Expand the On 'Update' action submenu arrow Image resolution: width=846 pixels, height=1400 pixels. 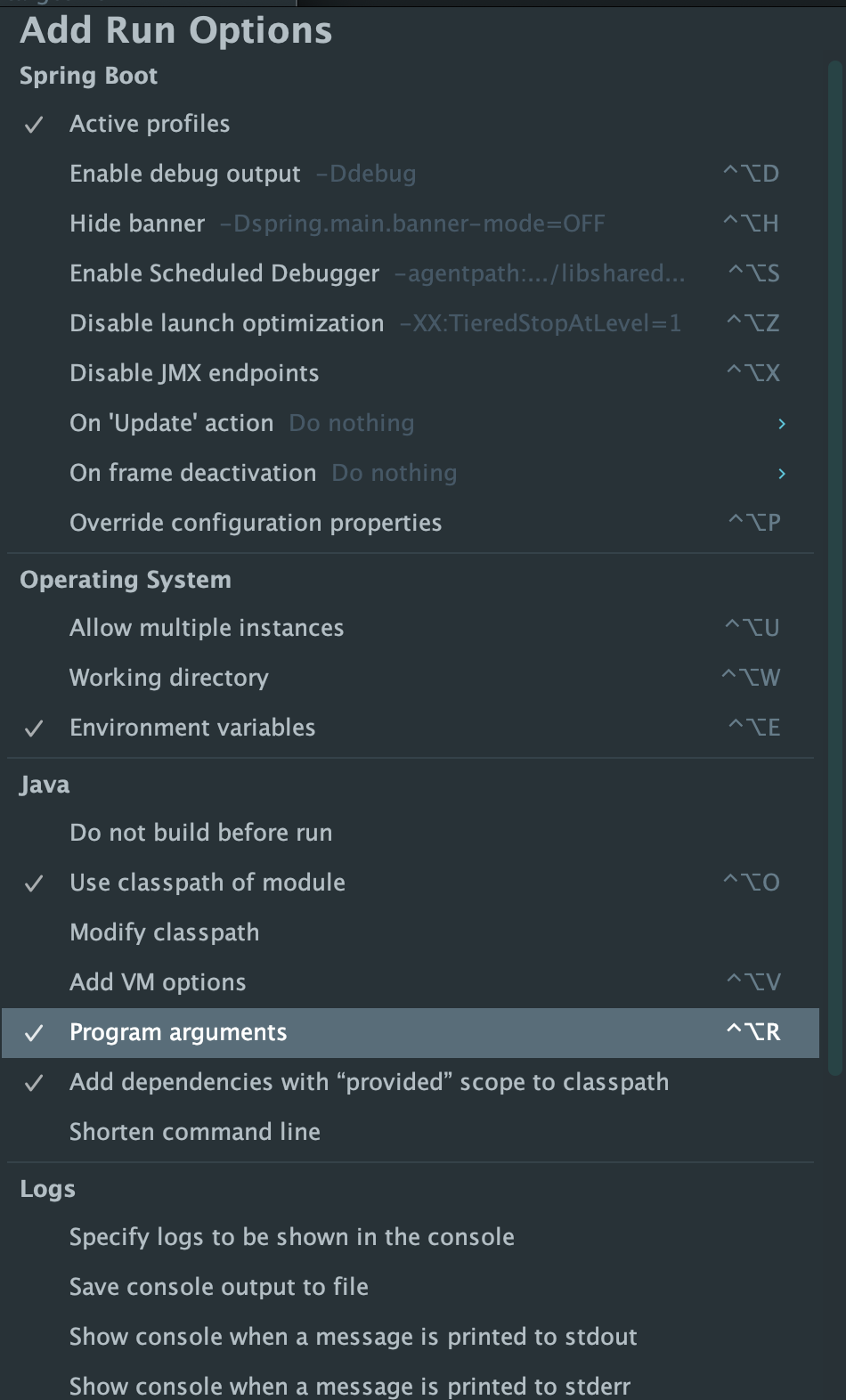[x=782, y=424]
